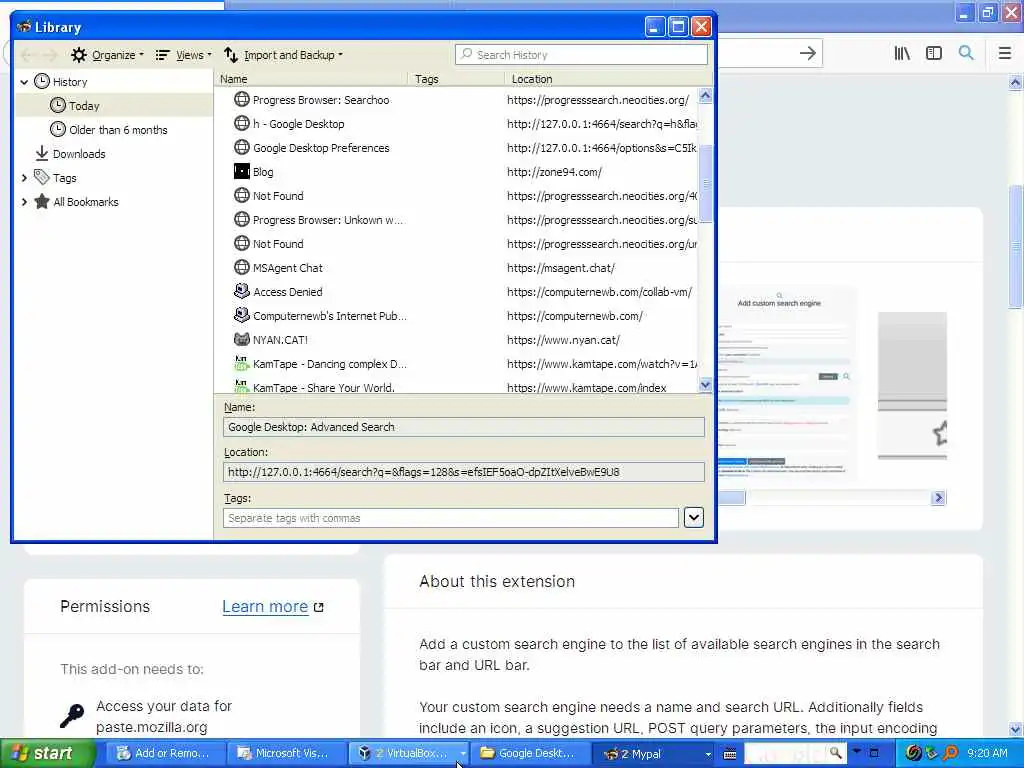
Task: Click the on-screen keyboard taskbar icon
Action: tap(730, 754)
